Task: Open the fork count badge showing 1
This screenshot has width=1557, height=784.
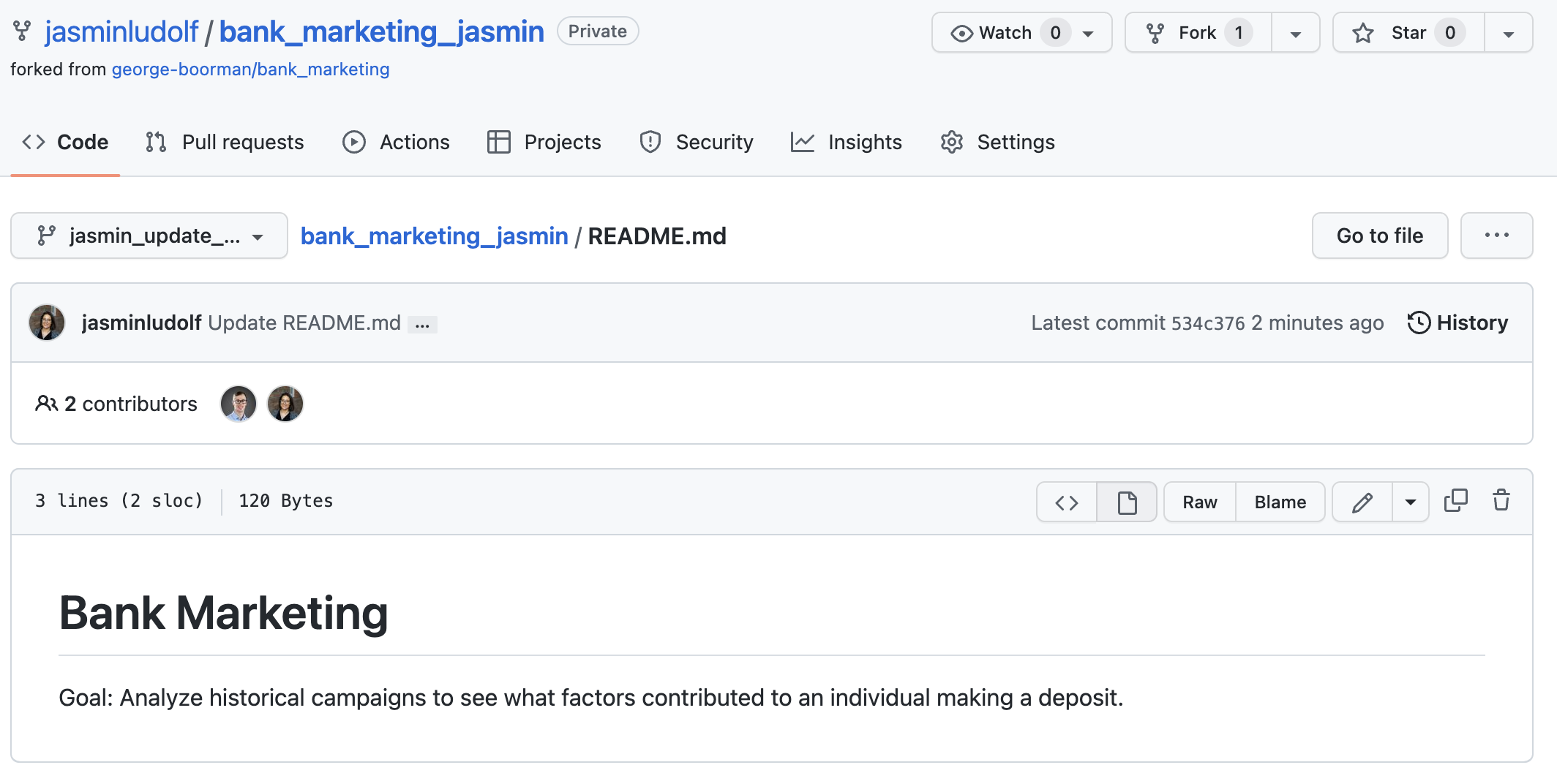Action: (1239, 33)
